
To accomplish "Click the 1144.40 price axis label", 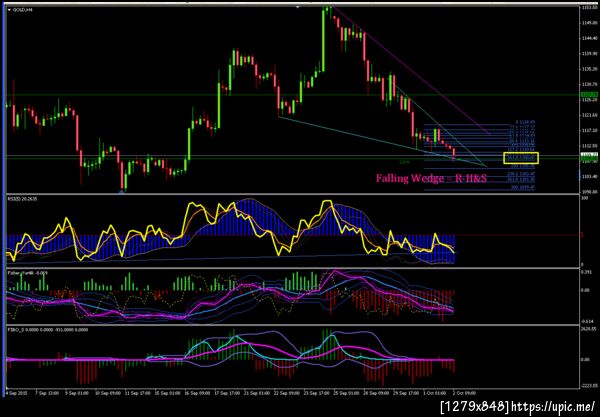I will 590,38.
